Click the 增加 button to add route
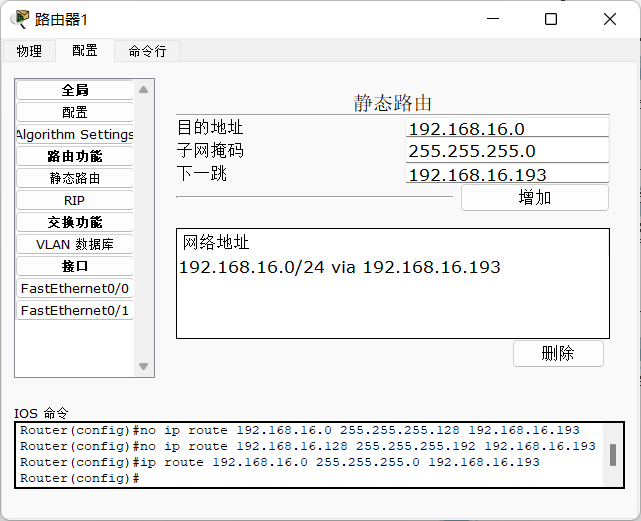 pyautogui.click(x=535, y=198)
